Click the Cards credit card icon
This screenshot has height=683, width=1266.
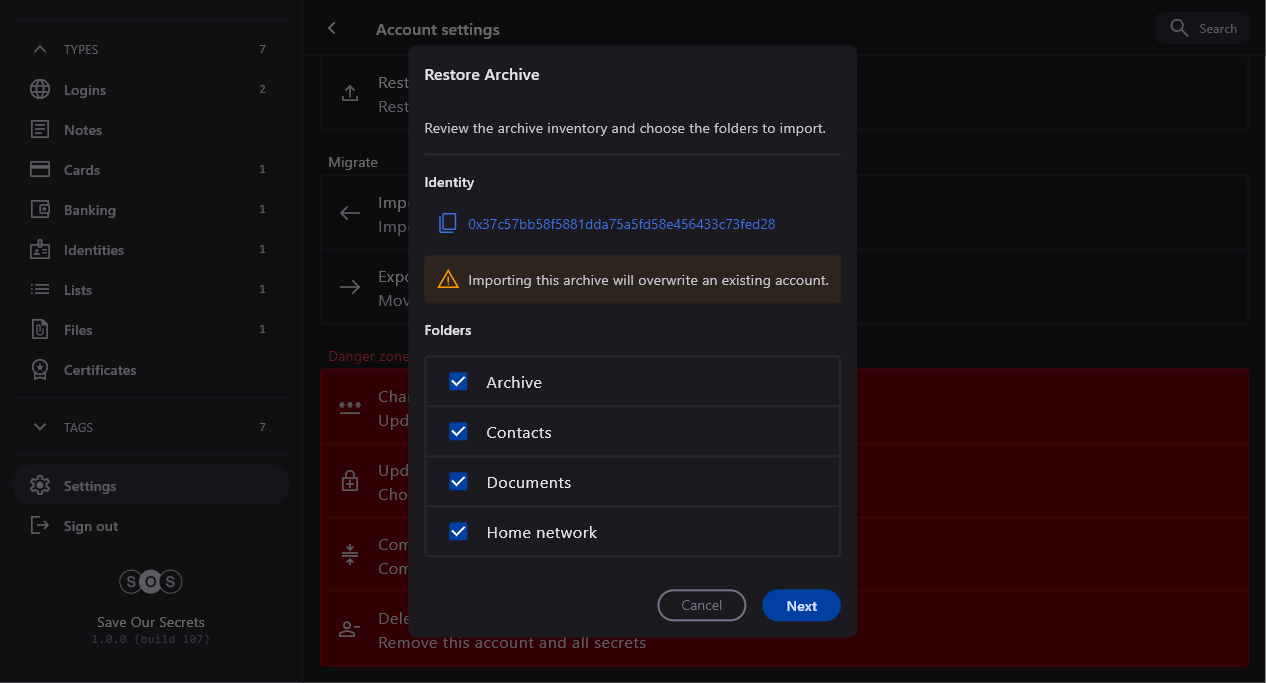coord(40,170)
